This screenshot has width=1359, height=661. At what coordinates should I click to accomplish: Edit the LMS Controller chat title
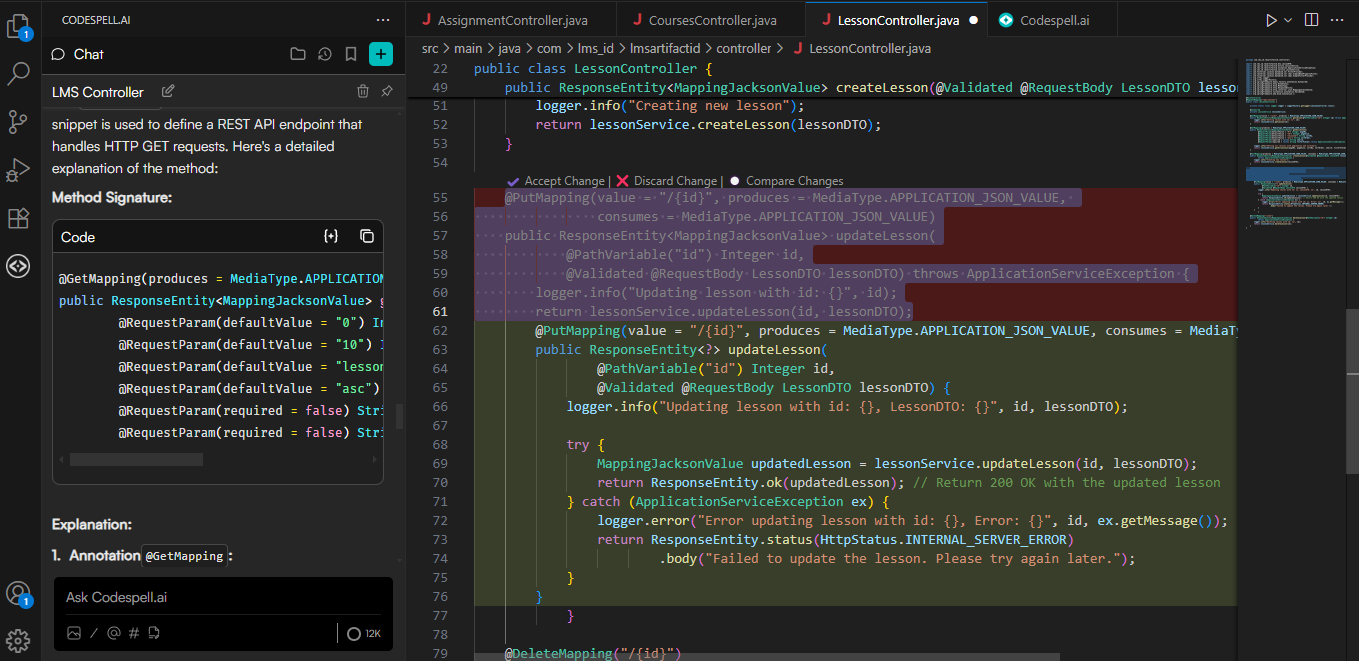[x=168, y=91]
